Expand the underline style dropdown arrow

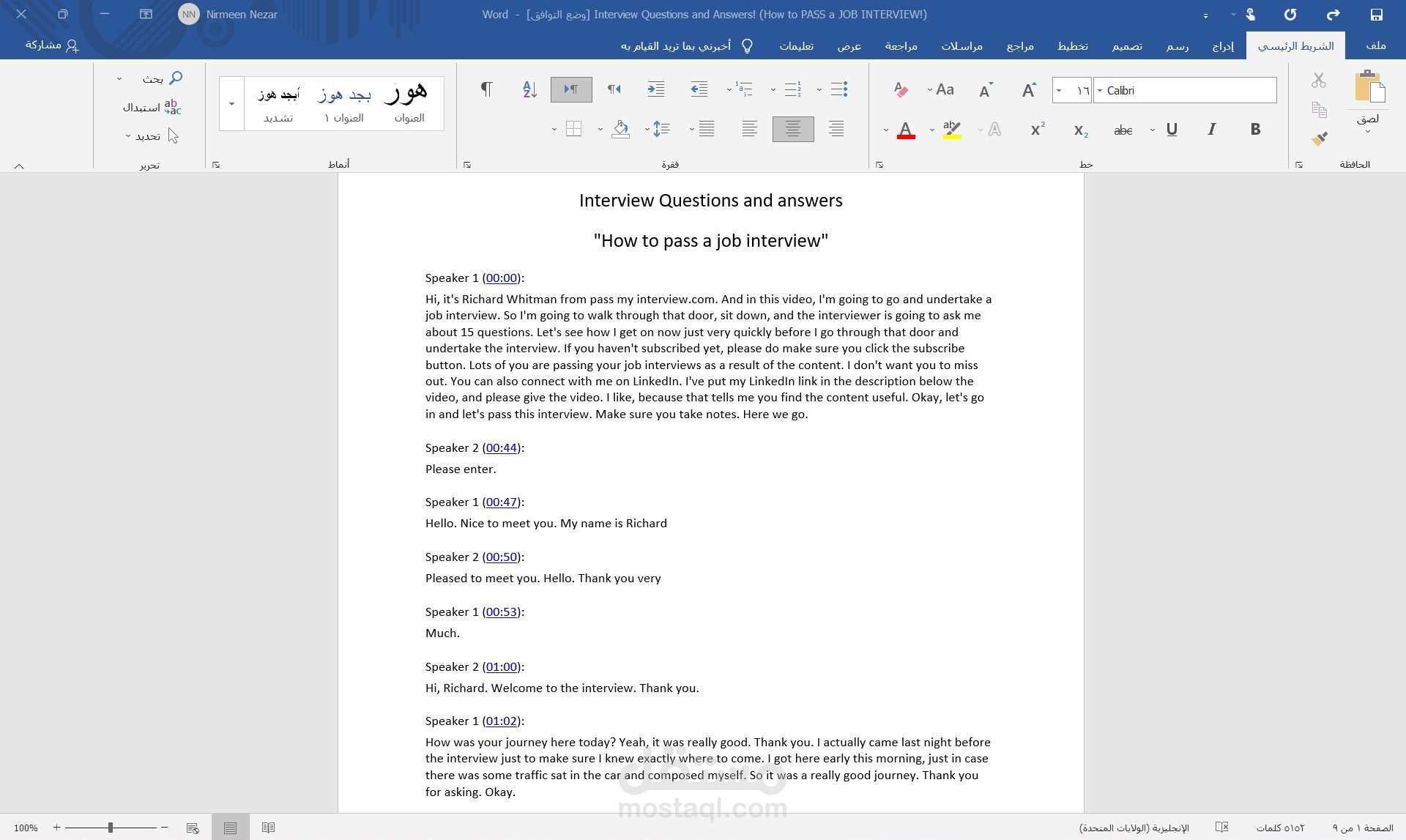point(1153,130)
